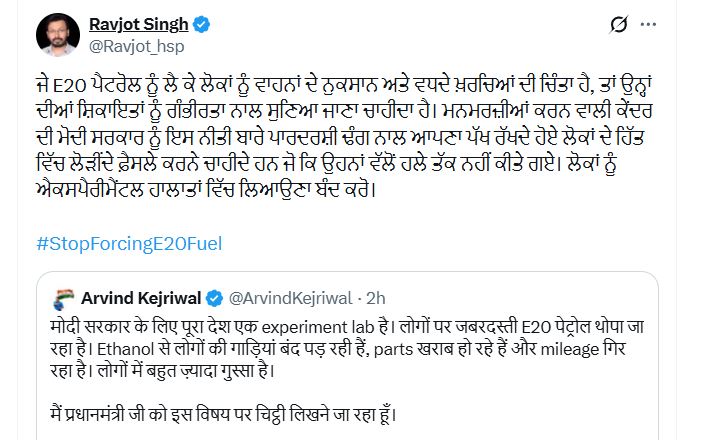Click the last Punjabi line ending "ਬੰਦ ਕਰੋ"
The height and width of the screenshot is (440, 704).
[x=206, y=190]
